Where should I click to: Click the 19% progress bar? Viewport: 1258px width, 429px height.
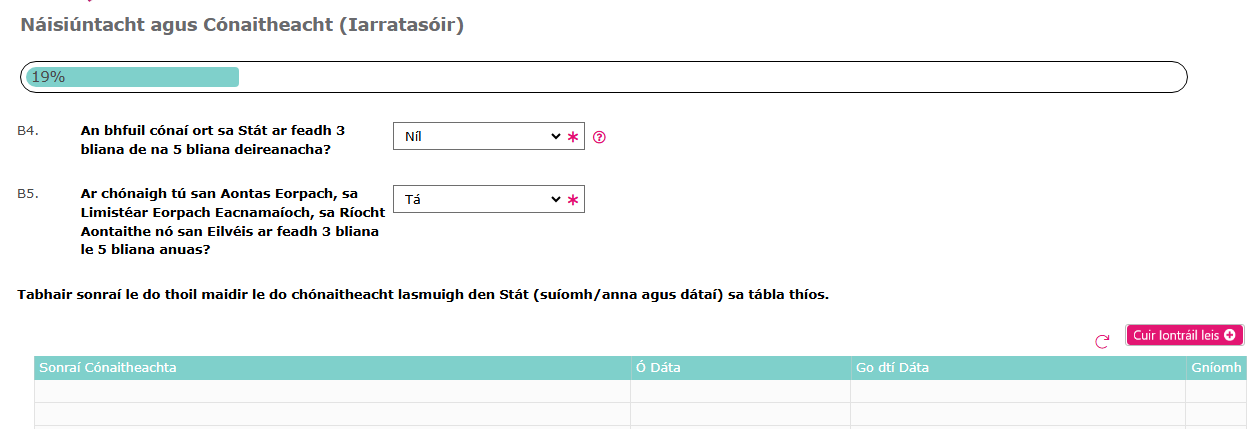pyautogui.click(x=132, y=77)
